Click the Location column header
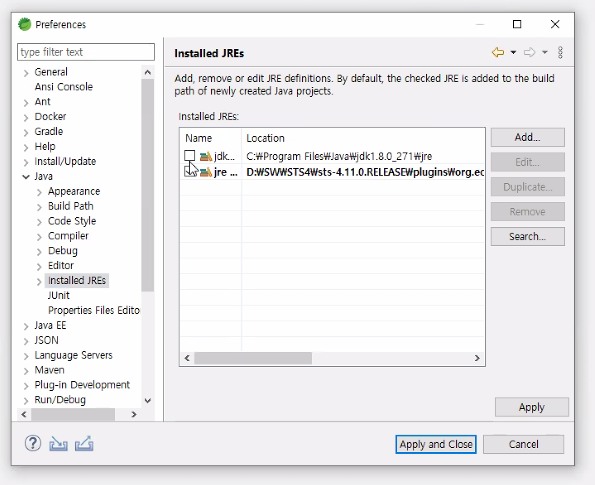Viewport: 595px width, 485px height. (x=363, y=138)
